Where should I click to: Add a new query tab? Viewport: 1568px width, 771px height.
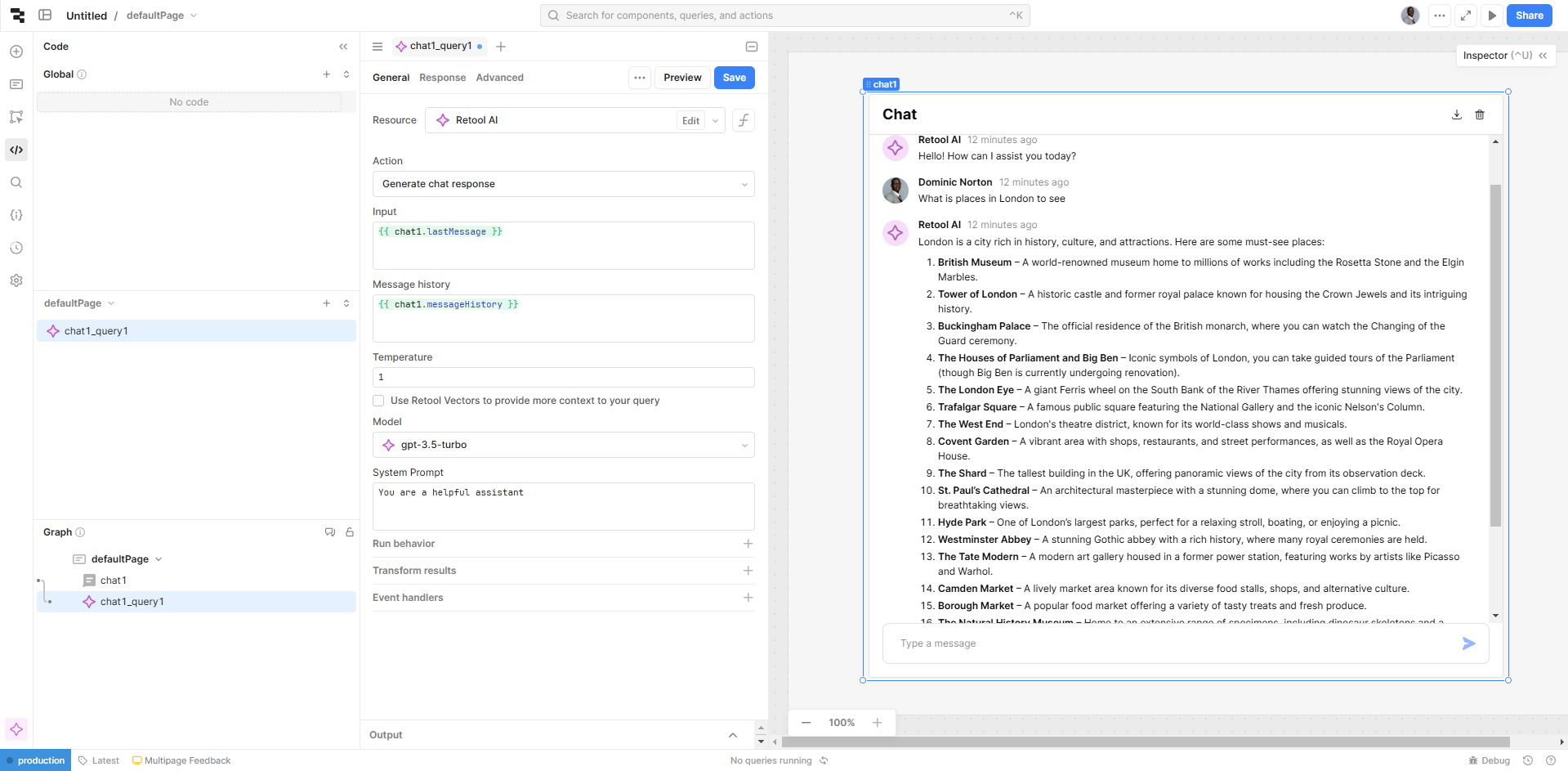pos(501,47)
